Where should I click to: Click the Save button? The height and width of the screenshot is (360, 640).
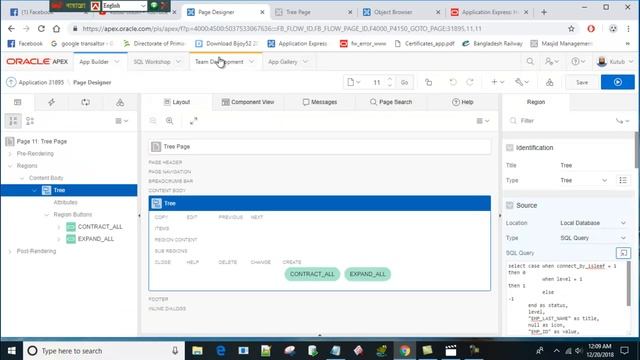(x=582, y=82)
